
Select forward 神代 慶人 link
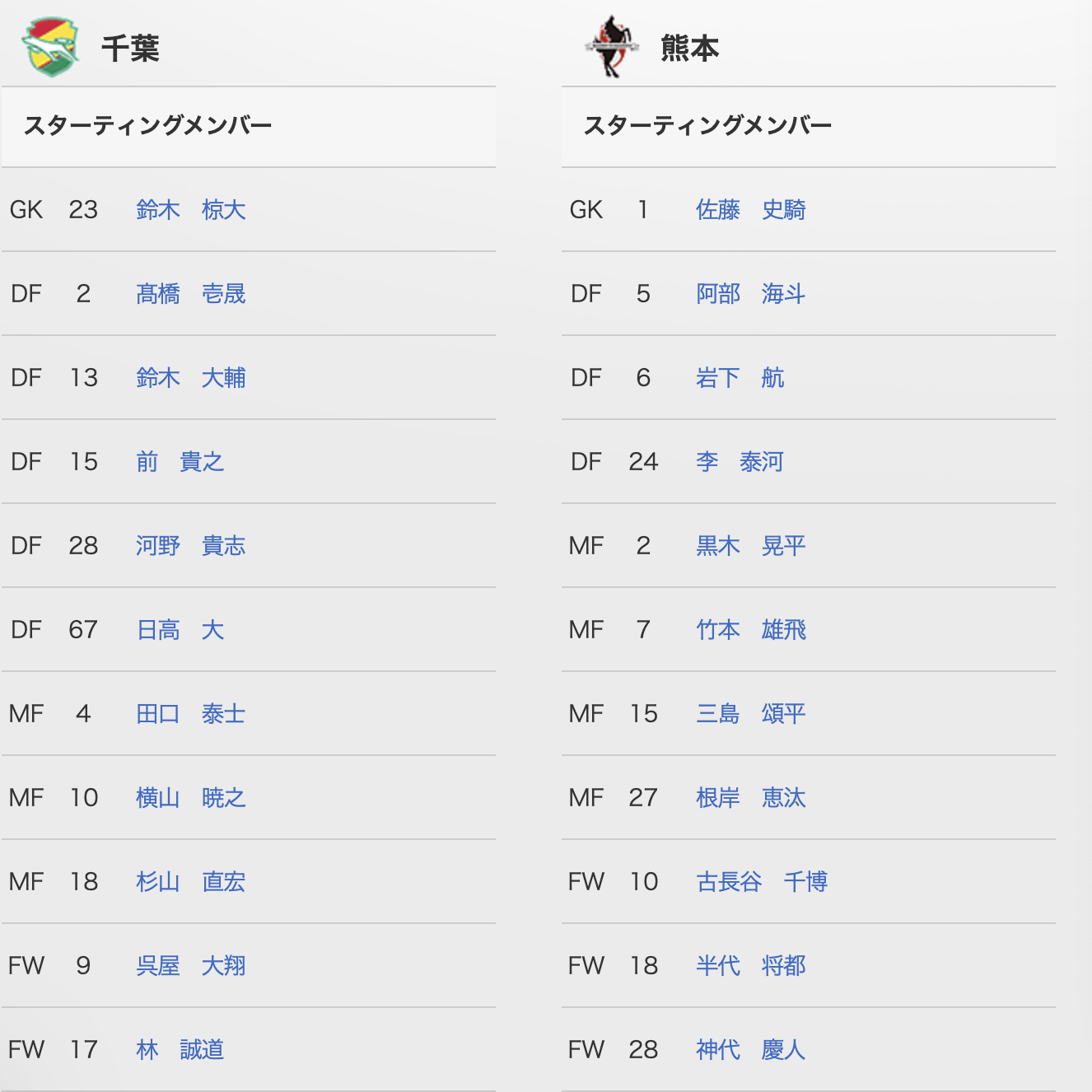(751, 1050)
